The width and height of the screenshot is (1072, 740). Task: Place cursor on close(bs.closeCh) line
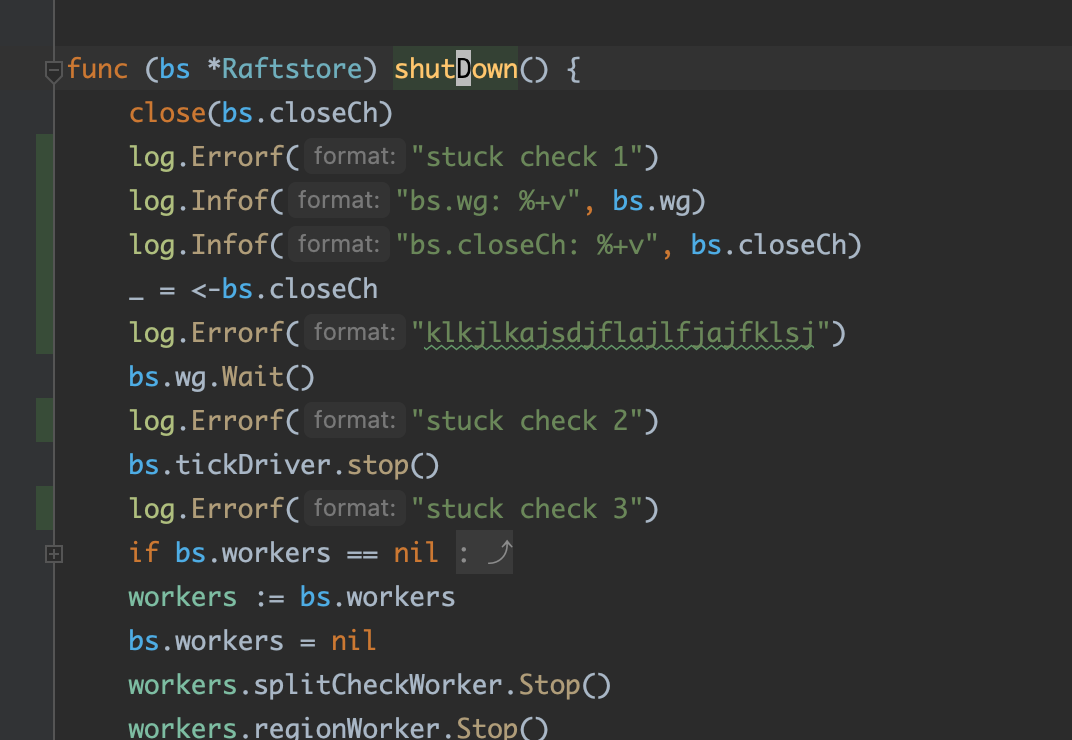tap(261, 113)
